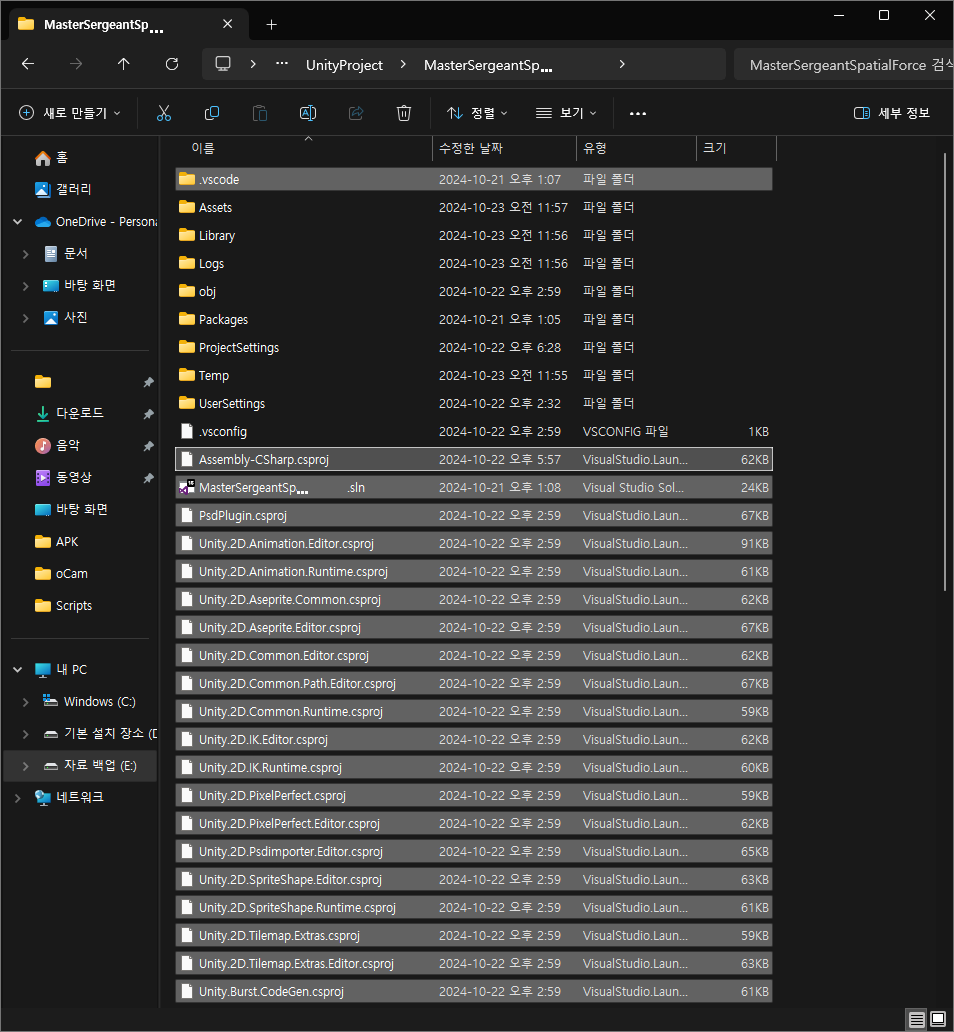Select the Temp folder
Viewport: 954px width, 1032px height.
(473, 376)
